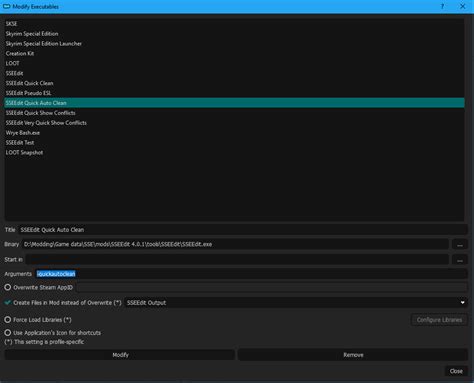Select LOOT Snapshot entry

point(234,152)
